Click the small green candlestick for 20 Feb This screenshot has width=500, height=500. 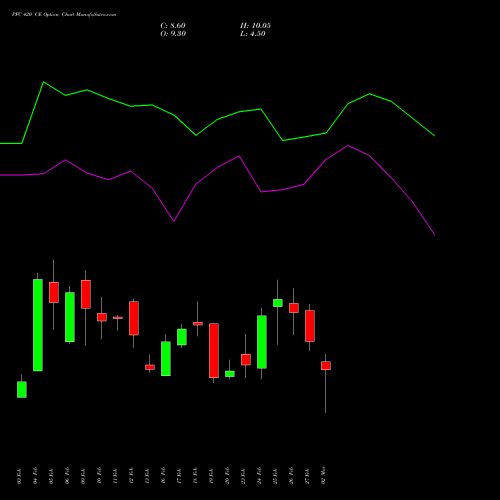tap(230, 374)
